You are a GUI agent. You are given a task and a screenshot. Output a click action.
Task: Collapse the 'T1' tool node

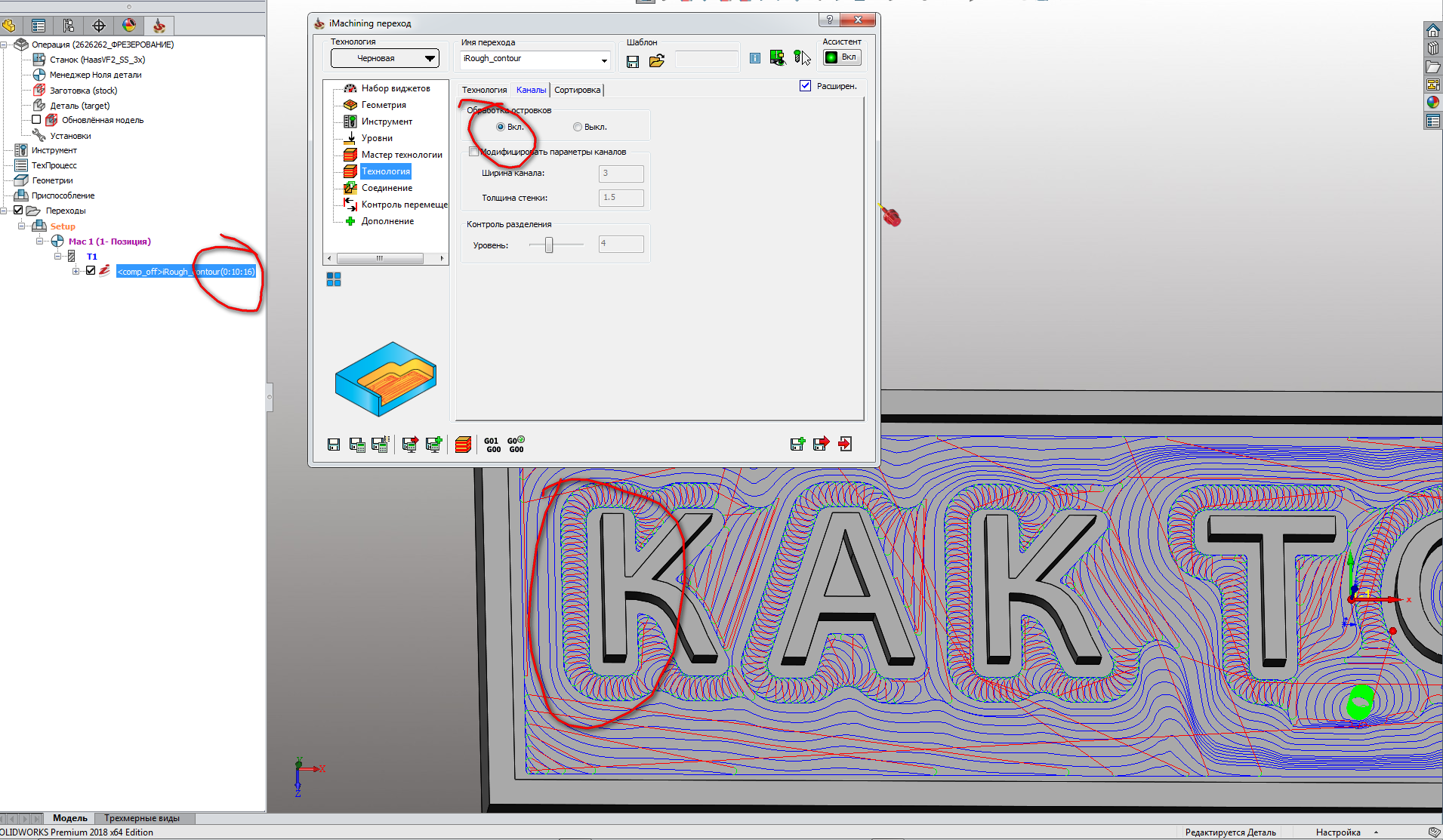tap(58, 257)
